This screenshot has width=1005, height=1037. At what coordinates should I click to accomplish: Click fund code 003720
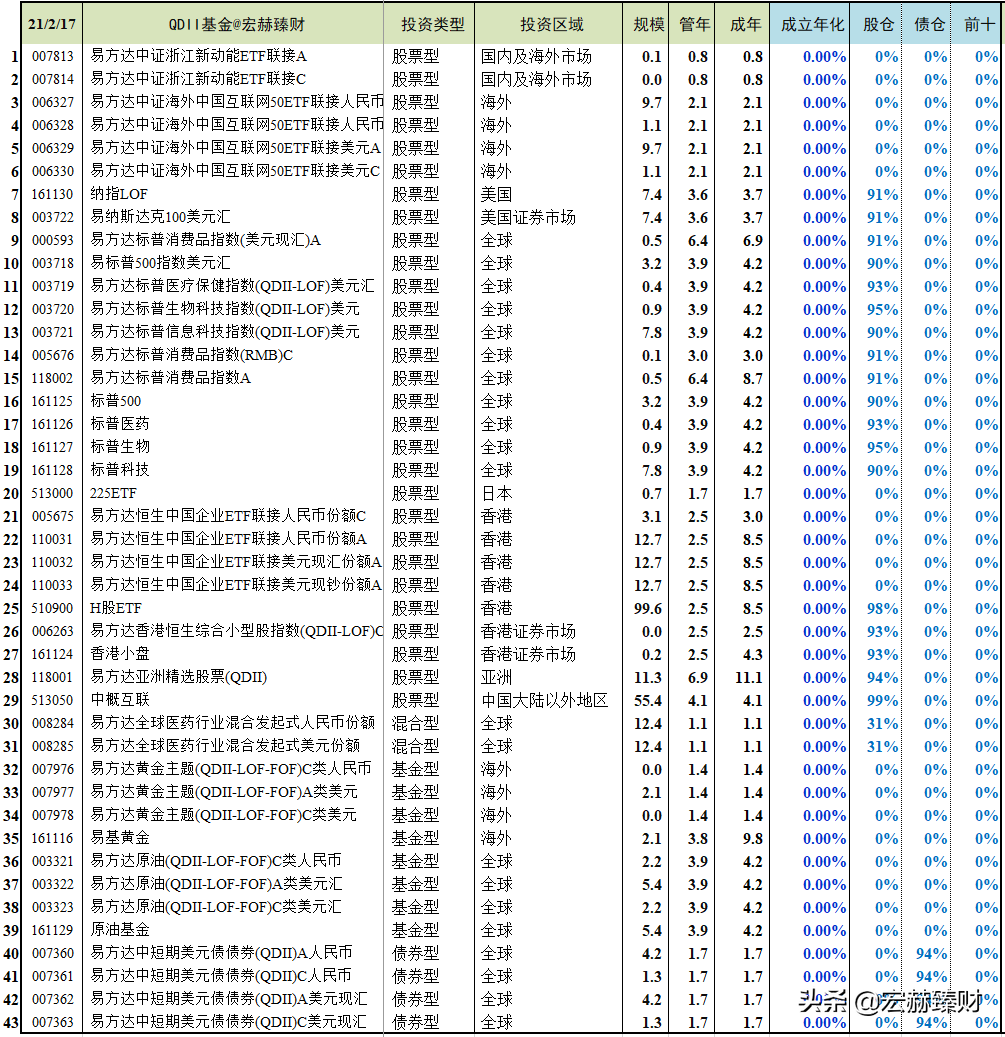52,310
